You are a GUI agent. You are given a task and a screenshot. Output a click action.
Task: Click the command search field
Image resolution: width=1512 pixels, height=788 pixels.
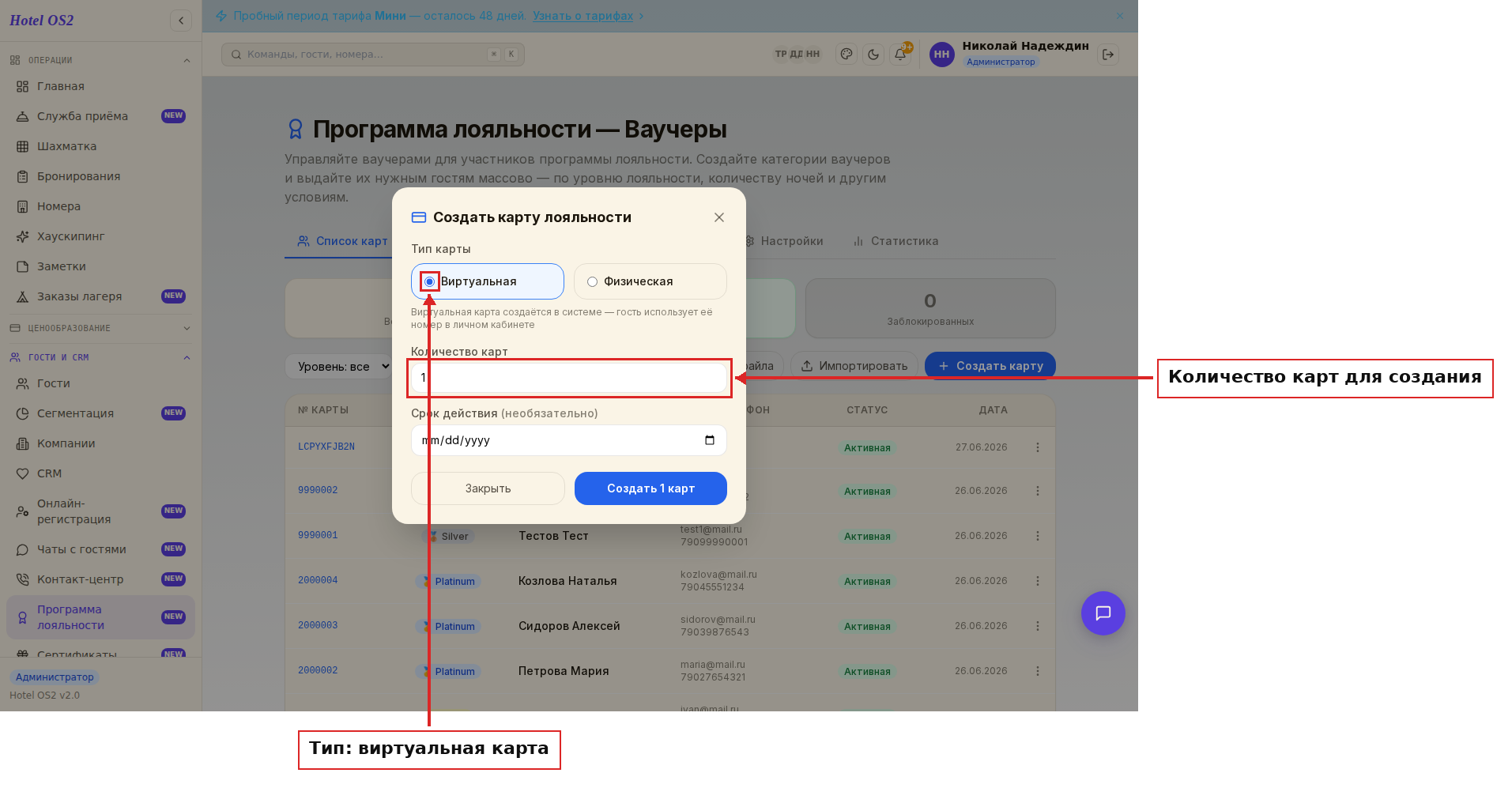(373, 55)
